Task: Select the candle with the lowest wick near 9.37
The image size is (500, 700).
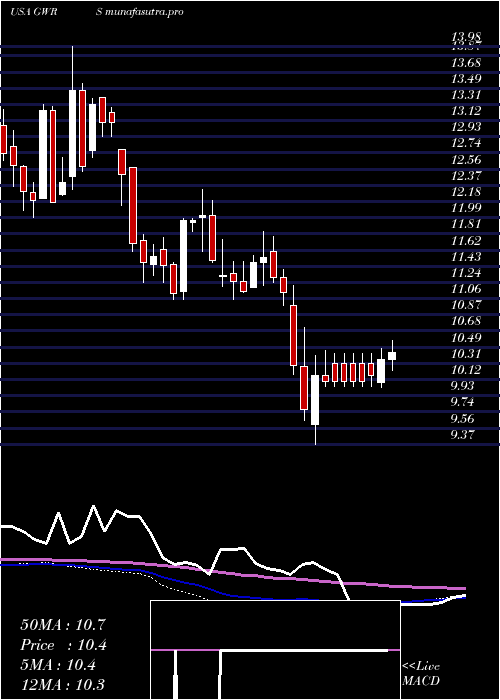Action: click(x=315, y=400)
